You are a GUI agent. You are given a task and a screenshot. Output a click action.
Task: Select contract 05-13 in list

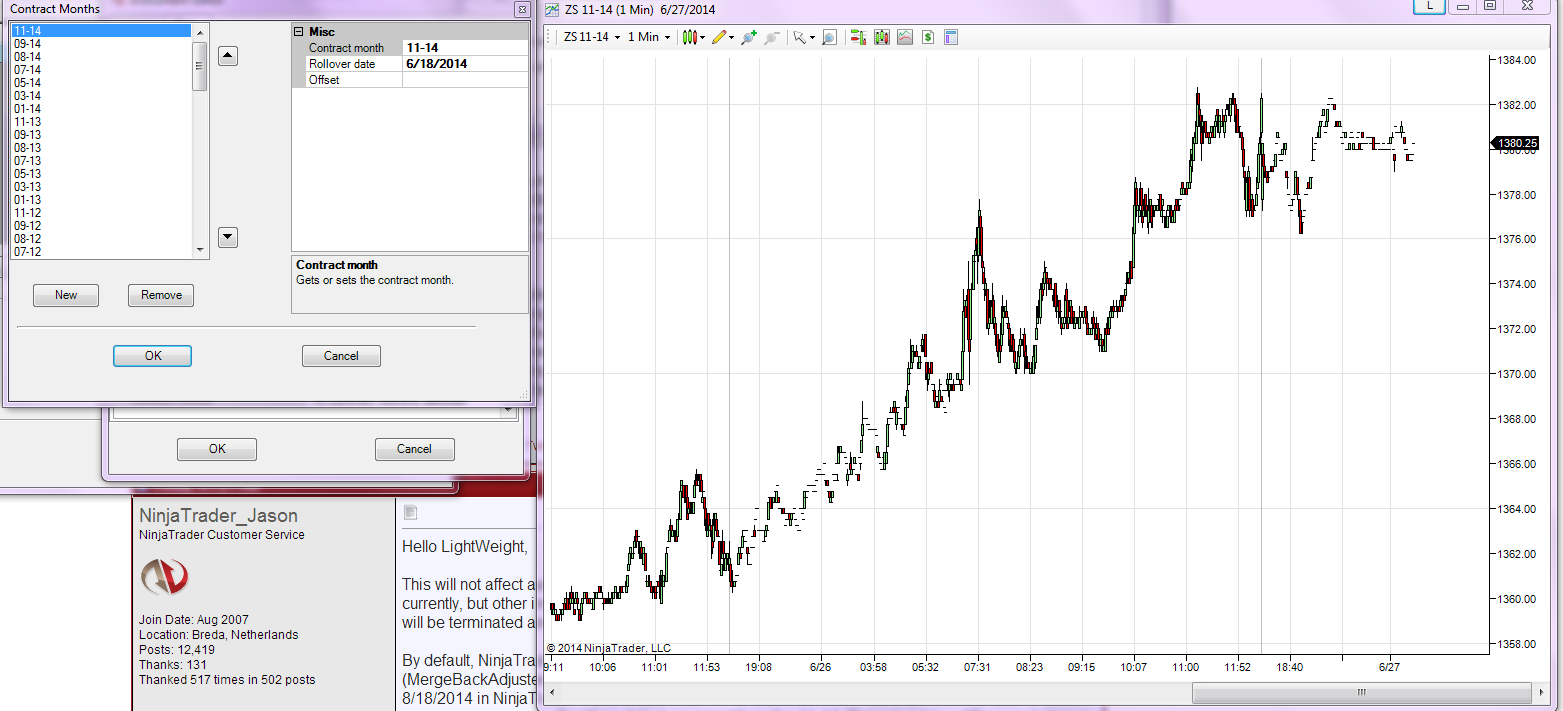click(x=101, y=174)
